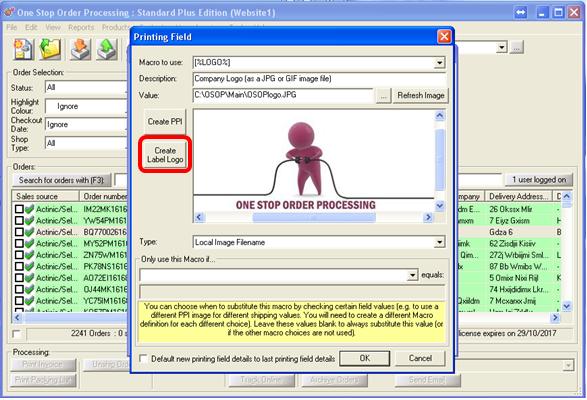Open main window top-right toolbar dropdown
This screenshot has height=400, width=587.
coord(502,48)
